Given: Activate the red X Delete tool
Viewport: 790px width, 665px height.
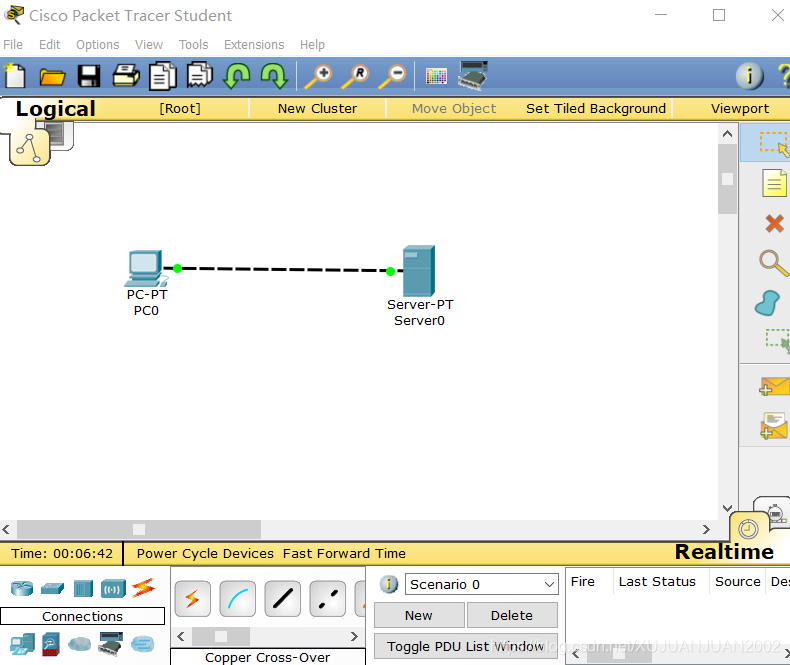Looking at the screenshot, I should pos(774,223).
